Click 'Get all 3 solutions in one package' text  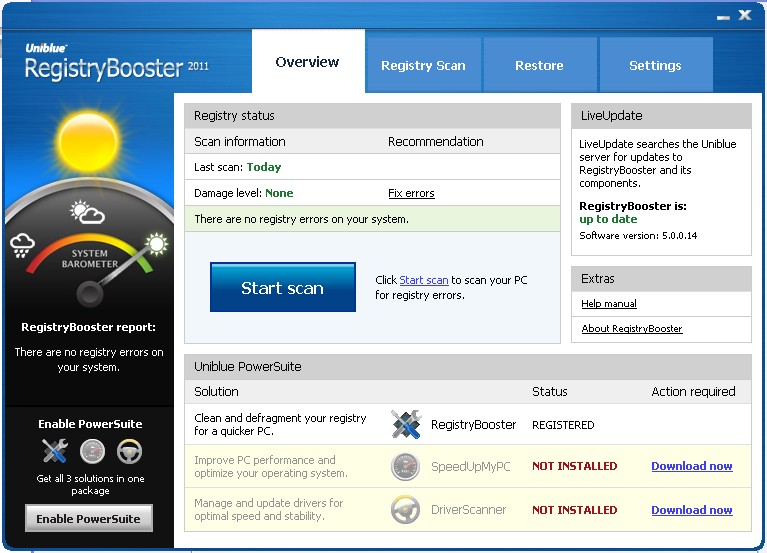(90, 485)
